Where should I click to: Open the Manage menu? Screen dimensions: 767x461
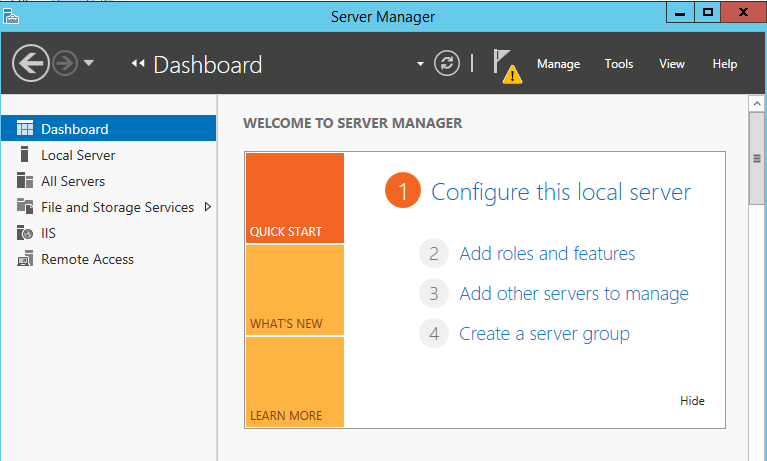[558, 64]
